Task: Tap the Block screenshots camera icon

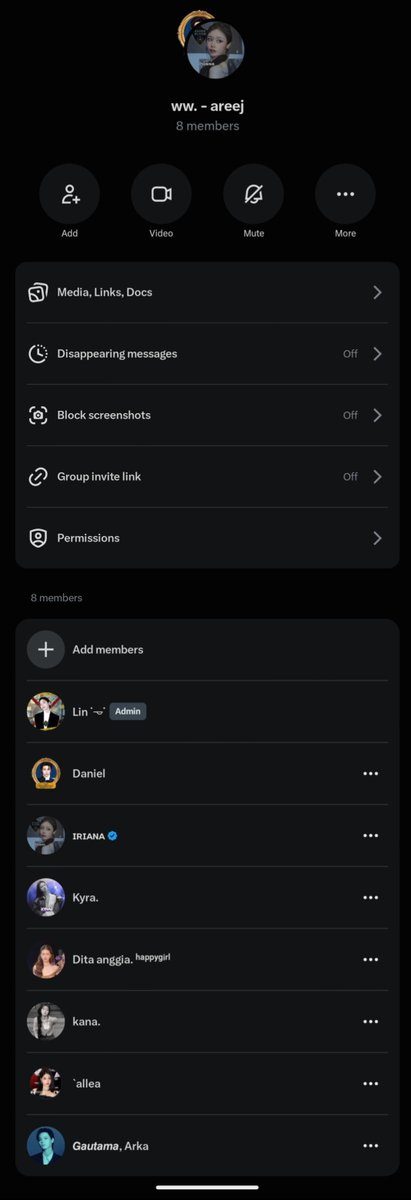Action: tap(38, 415)
